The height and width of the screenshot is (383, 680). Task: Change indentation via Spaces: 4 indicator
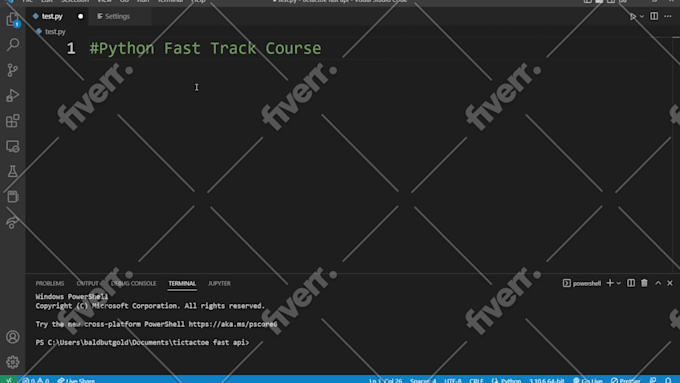[x=423, y=380]
